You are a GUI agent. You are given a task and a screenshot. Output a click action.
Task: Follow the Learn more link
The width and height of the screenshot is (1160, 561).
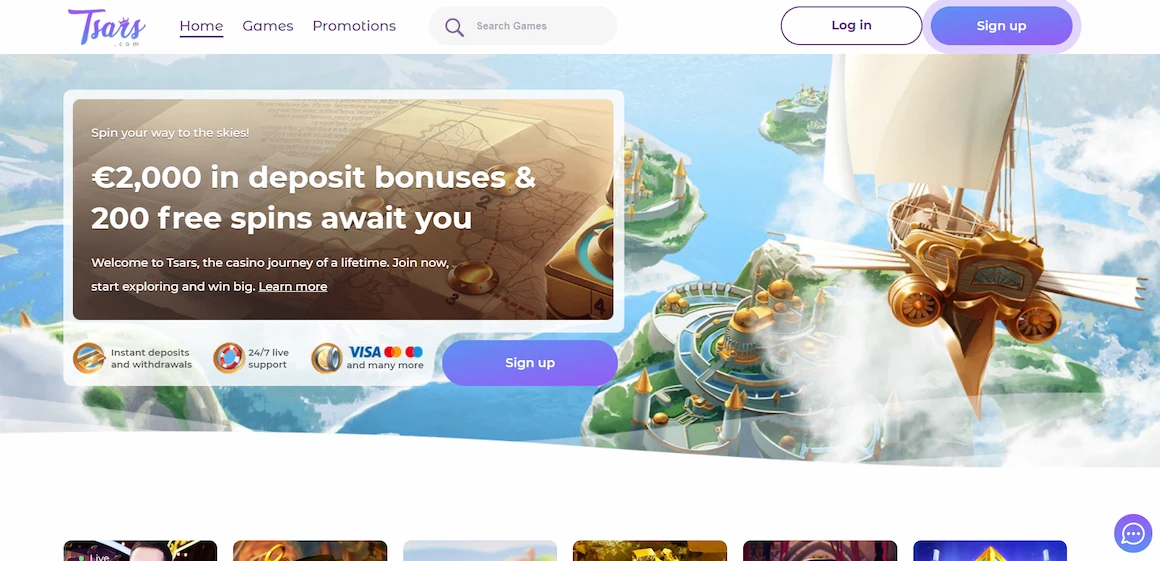point(293,286)
